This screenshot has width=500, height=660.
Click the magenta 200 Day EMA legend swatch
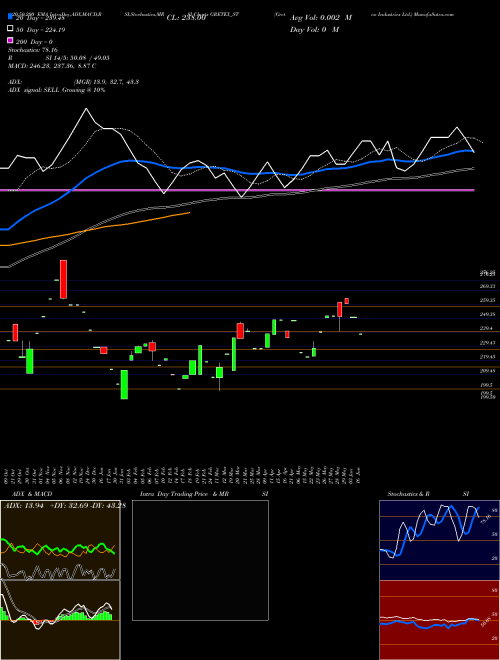coord(10,40)
